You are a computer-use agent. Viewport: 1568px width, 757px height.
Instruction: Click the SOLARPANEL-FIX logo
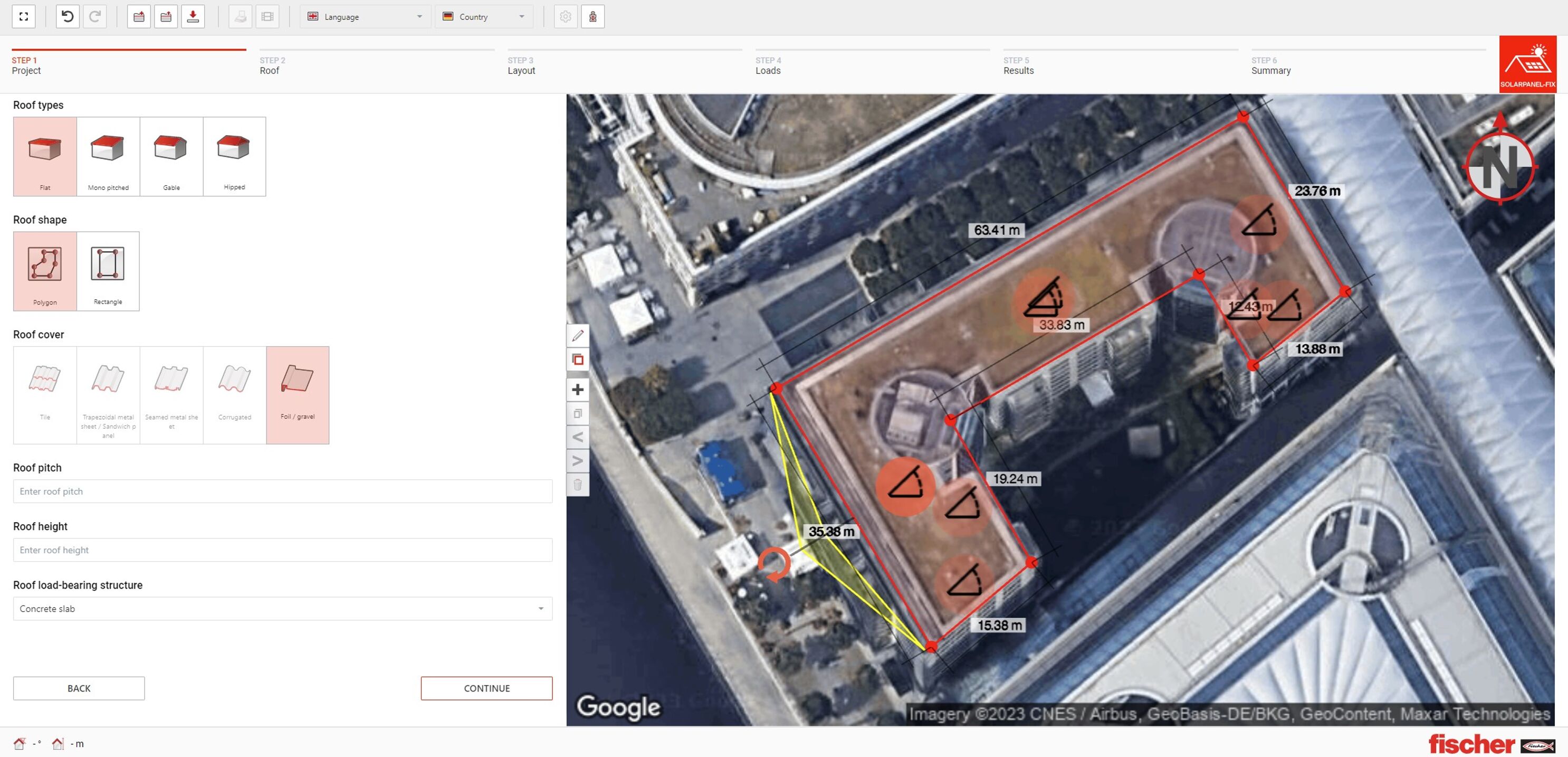tap(1527, 64)
